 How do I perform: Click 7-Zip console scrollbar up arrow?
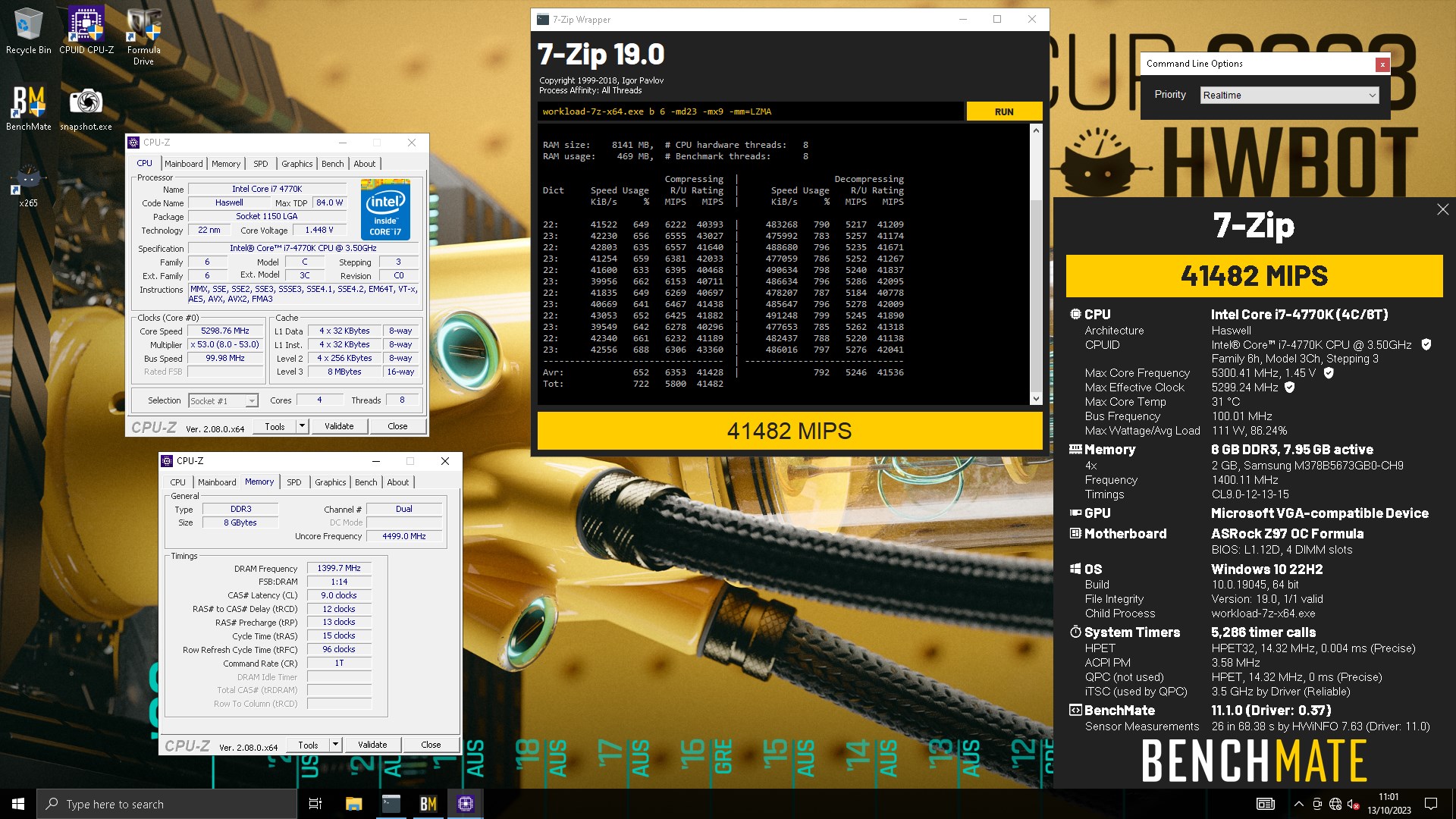[x=1036, y=130]
